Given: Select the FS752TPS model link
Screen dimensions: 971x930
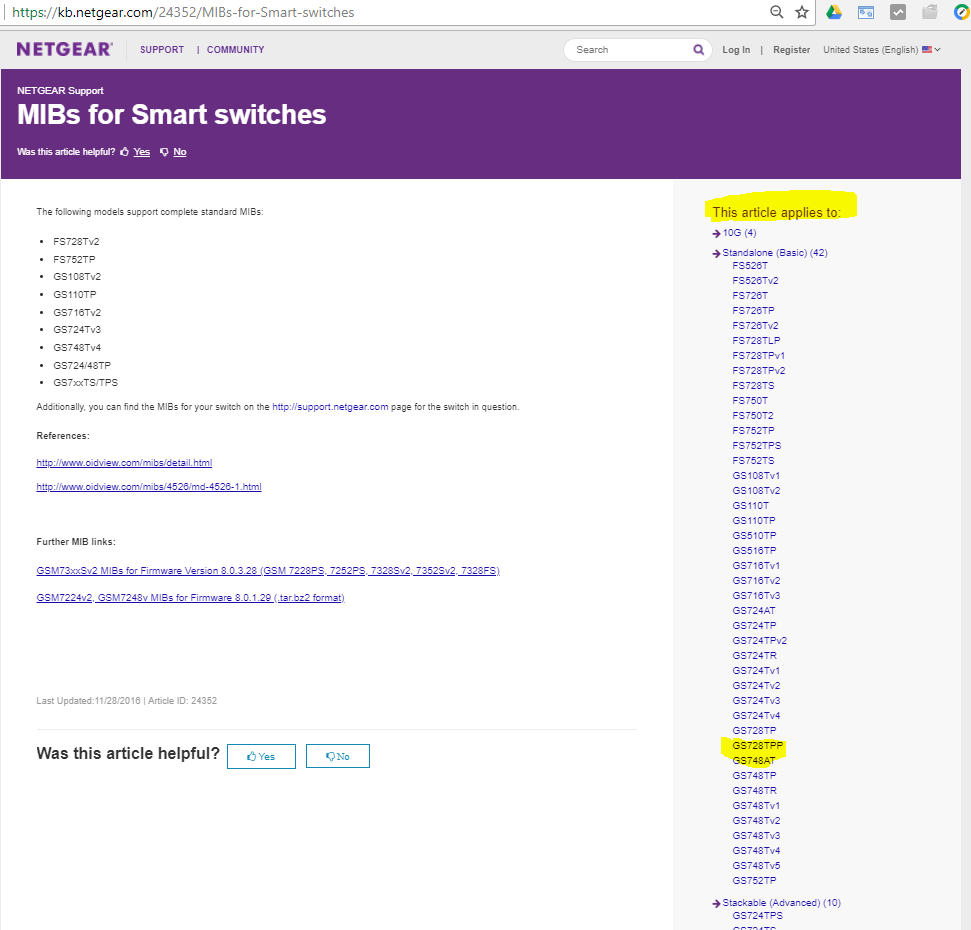Looking at the screenshot, I should 756,445.
